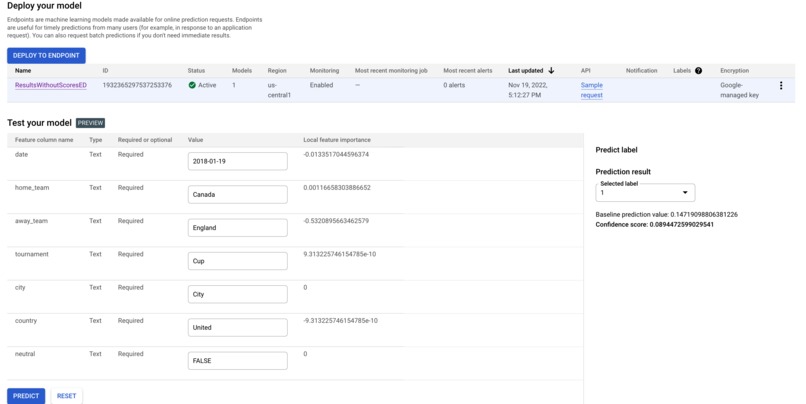Click the Enabled monitoring cell
Viewport: 806px width, 404px height.
(x=321, y=85)
